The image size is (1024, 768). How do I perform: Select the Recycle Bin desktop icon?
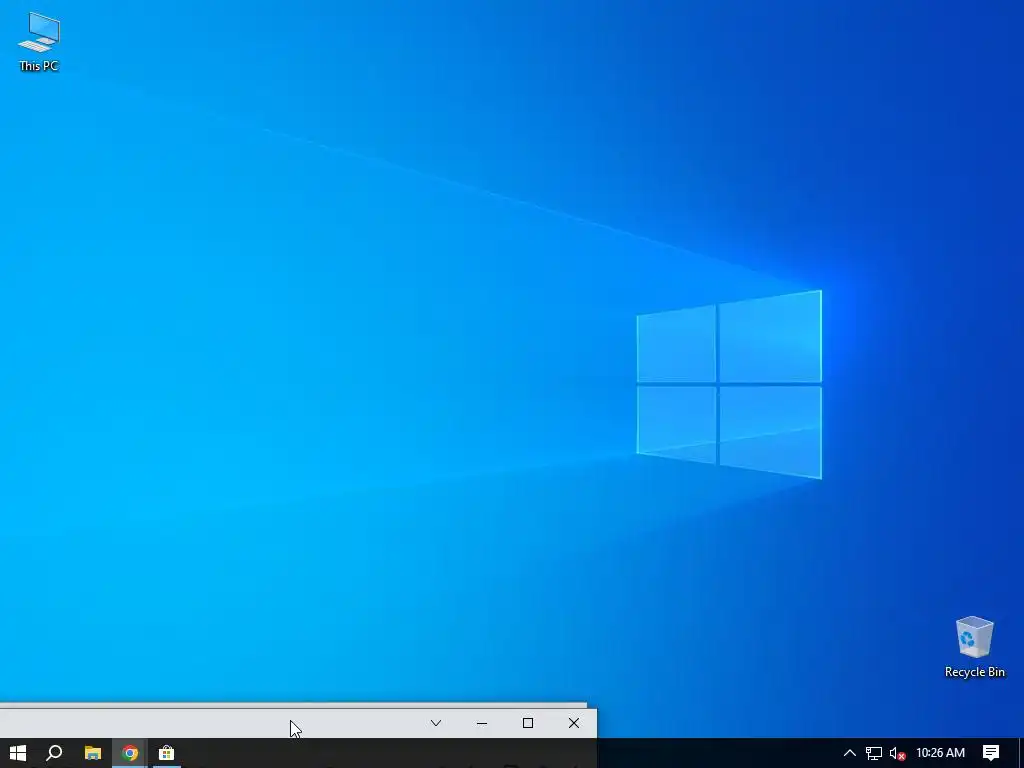pos(974,647)
